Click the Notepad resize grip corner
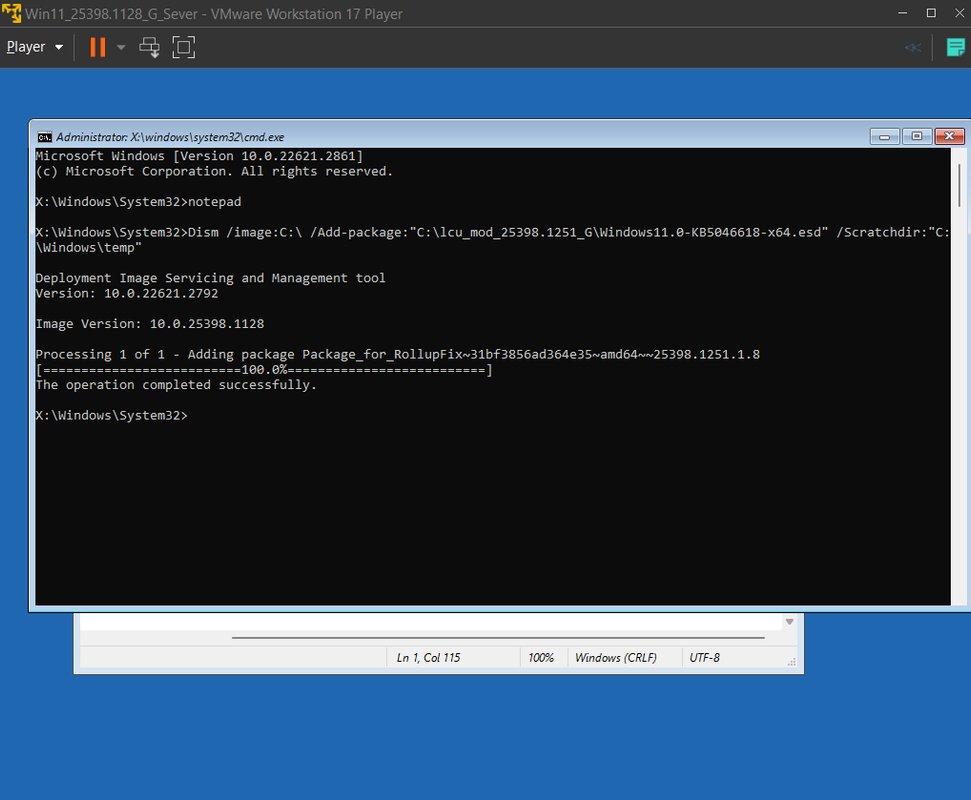971x800 pixels. coord(791,662)
